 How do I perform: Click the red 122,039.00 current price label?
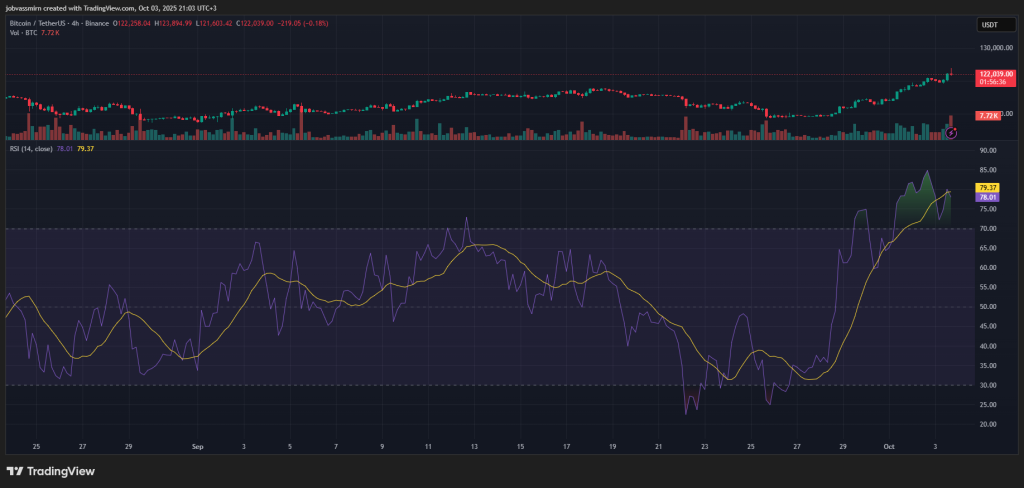click(x=996, y=74)
